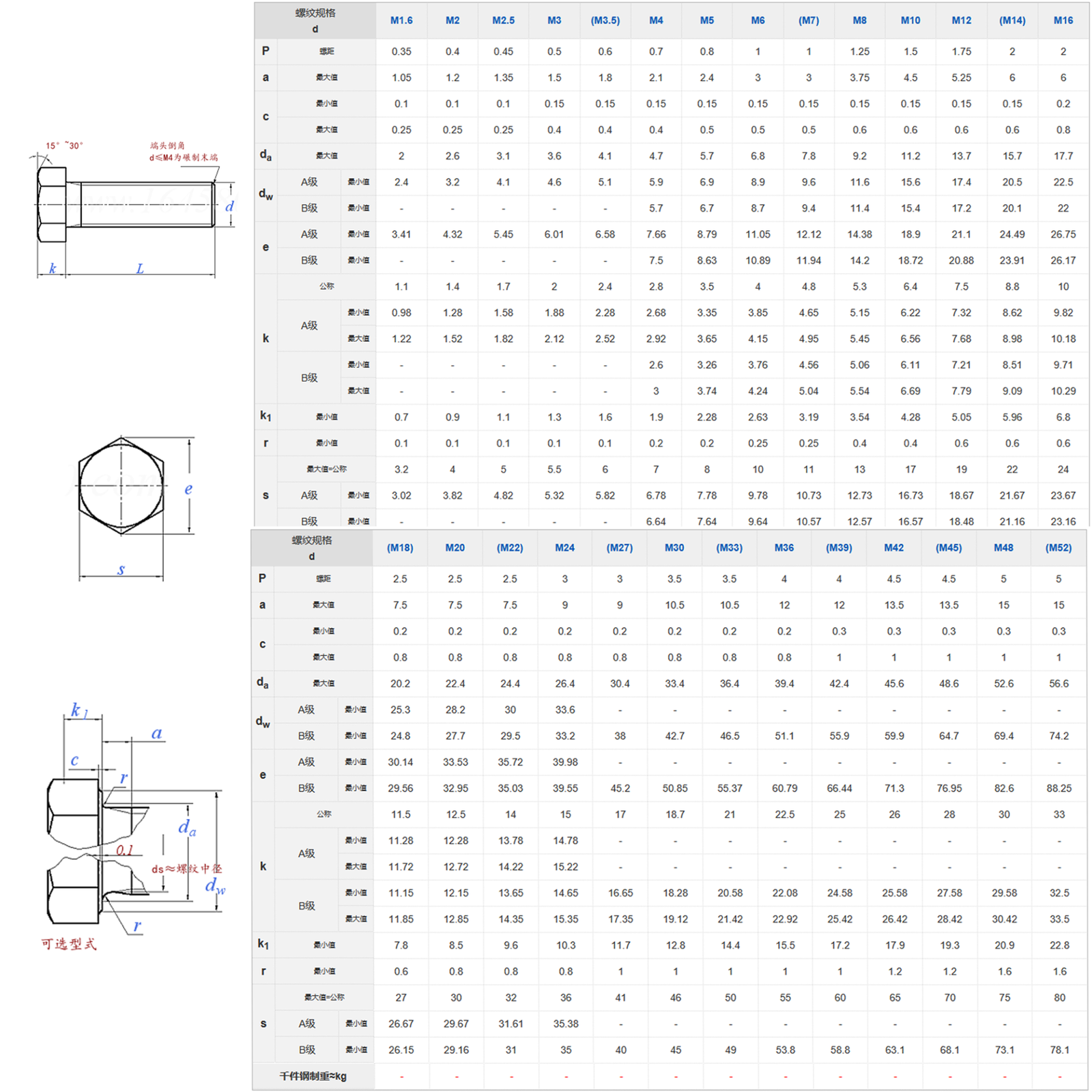Screen dimensions: 1092x1092
Task: Click cell value 14.38 under M8
Action: point(859,234)
